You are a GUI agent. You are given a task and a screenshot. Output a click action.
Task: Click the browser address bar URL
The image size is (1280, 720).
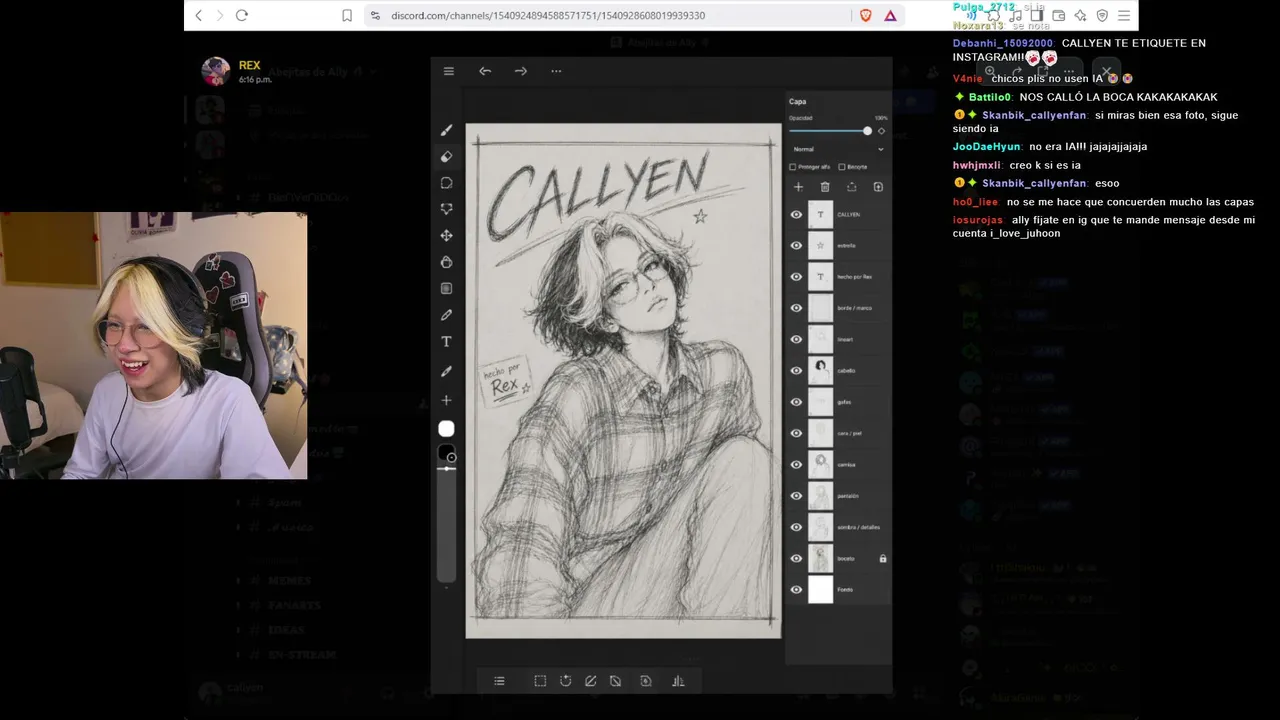pos(548,15)
